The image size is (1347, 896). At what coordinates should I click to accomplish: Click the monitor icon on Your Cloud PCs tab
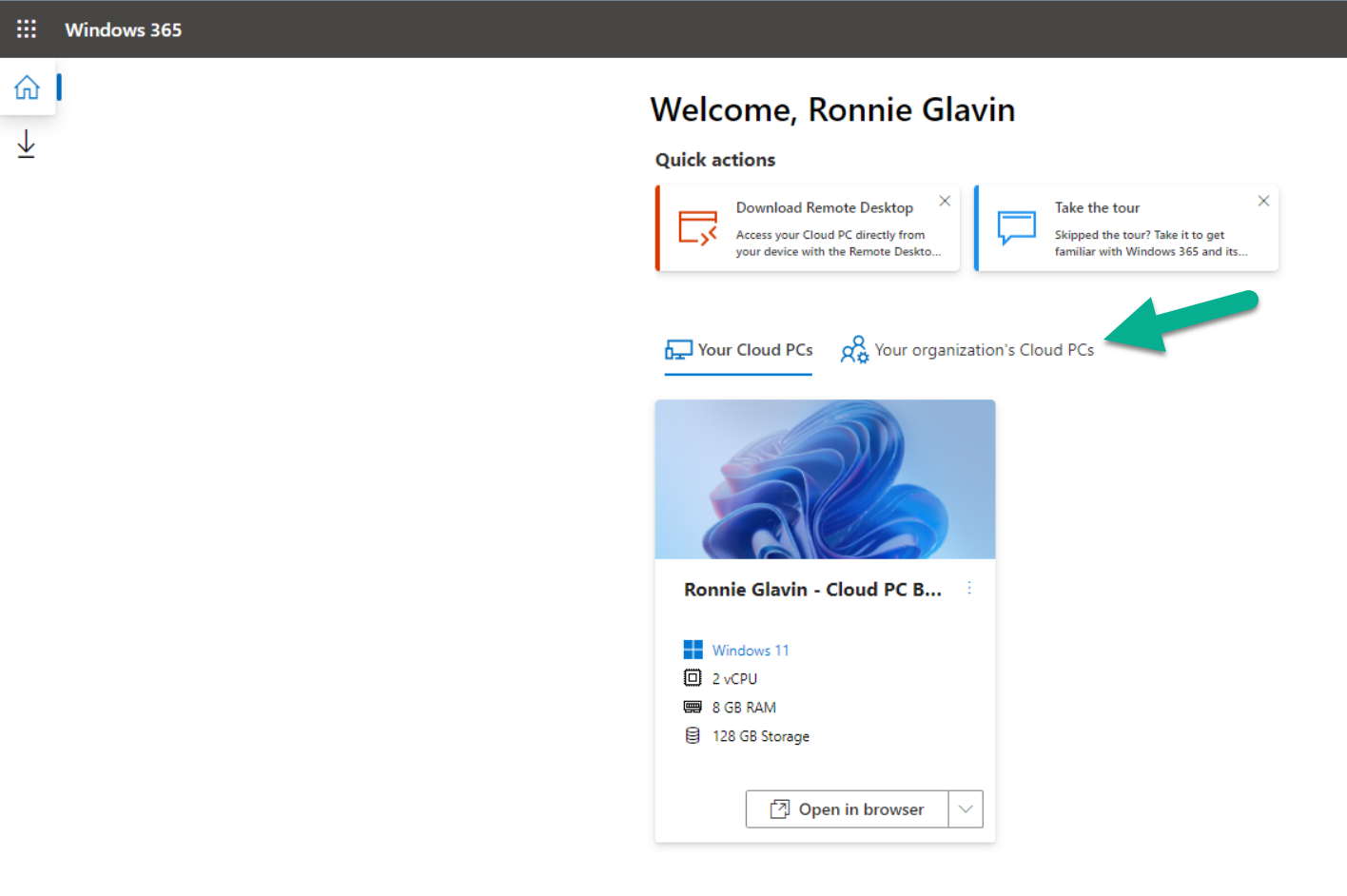pos(678,350)
